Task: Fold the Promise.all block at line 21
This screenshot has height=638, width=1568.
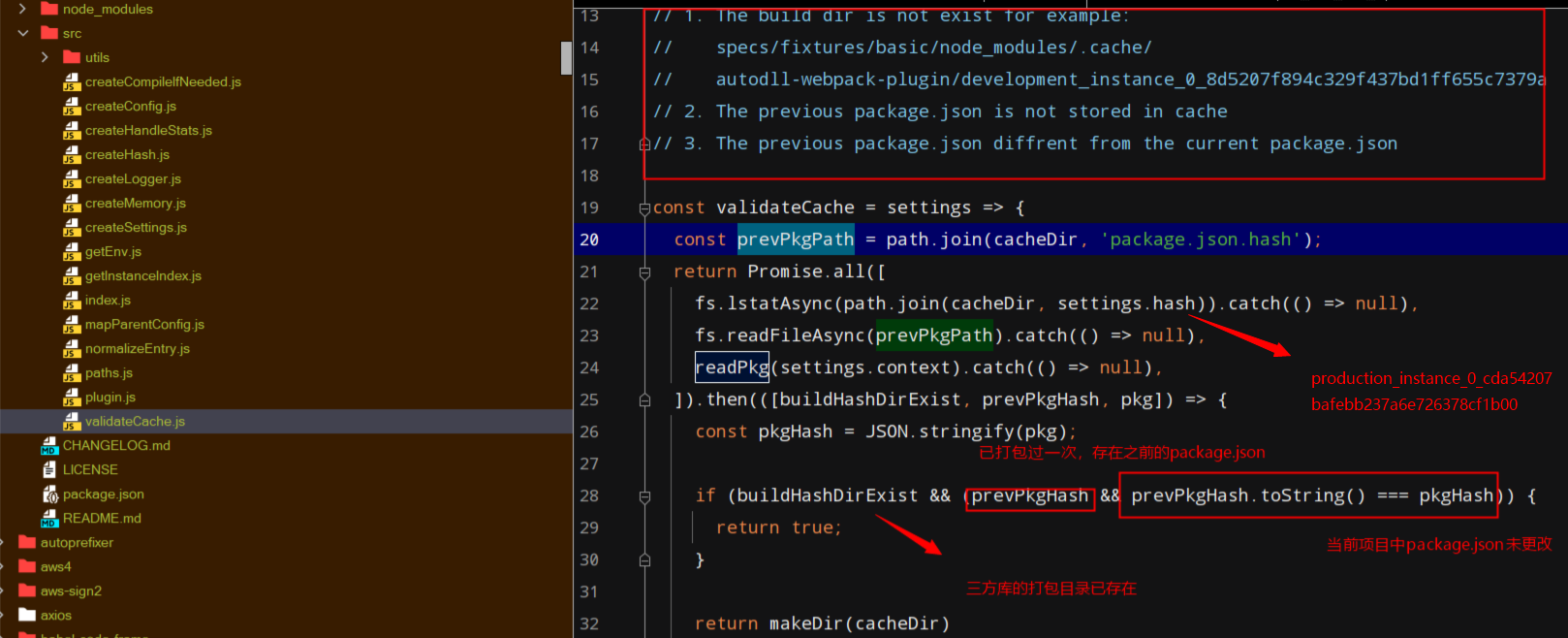Action: click(x=644, y=272)
